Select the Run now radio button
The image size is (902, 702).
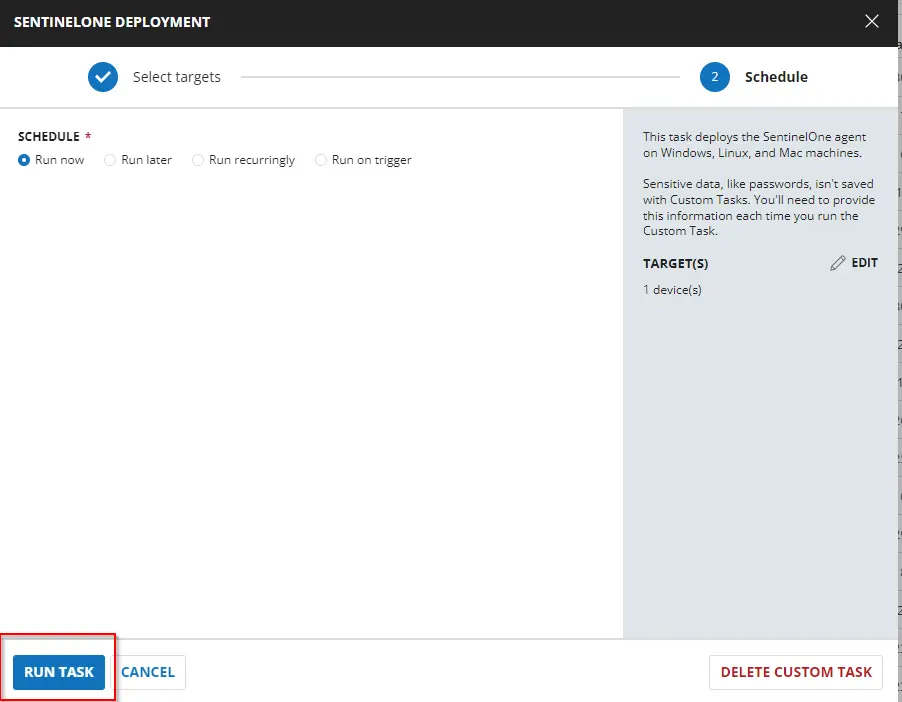(24, 160)
